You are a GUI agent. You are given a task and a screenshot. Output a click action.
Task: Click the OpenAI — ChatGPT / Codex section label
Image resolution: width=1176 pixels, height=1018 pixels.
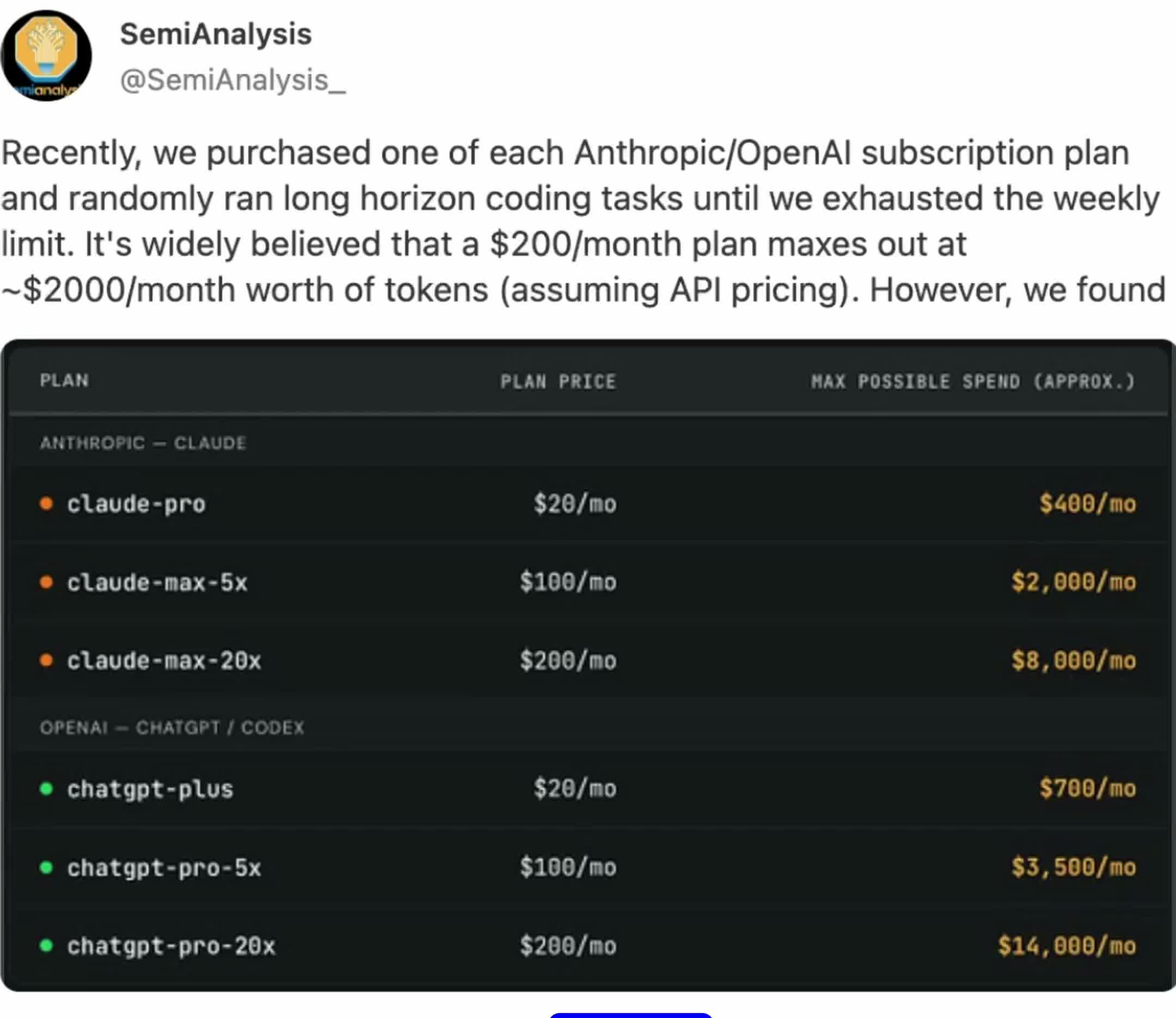pyautogui.click(x=172, y=727)
